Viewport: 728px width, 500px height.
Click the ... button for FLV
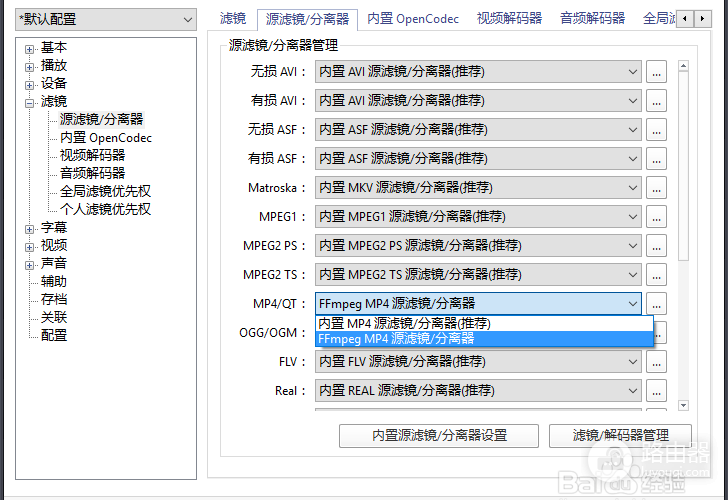[656, 362]
